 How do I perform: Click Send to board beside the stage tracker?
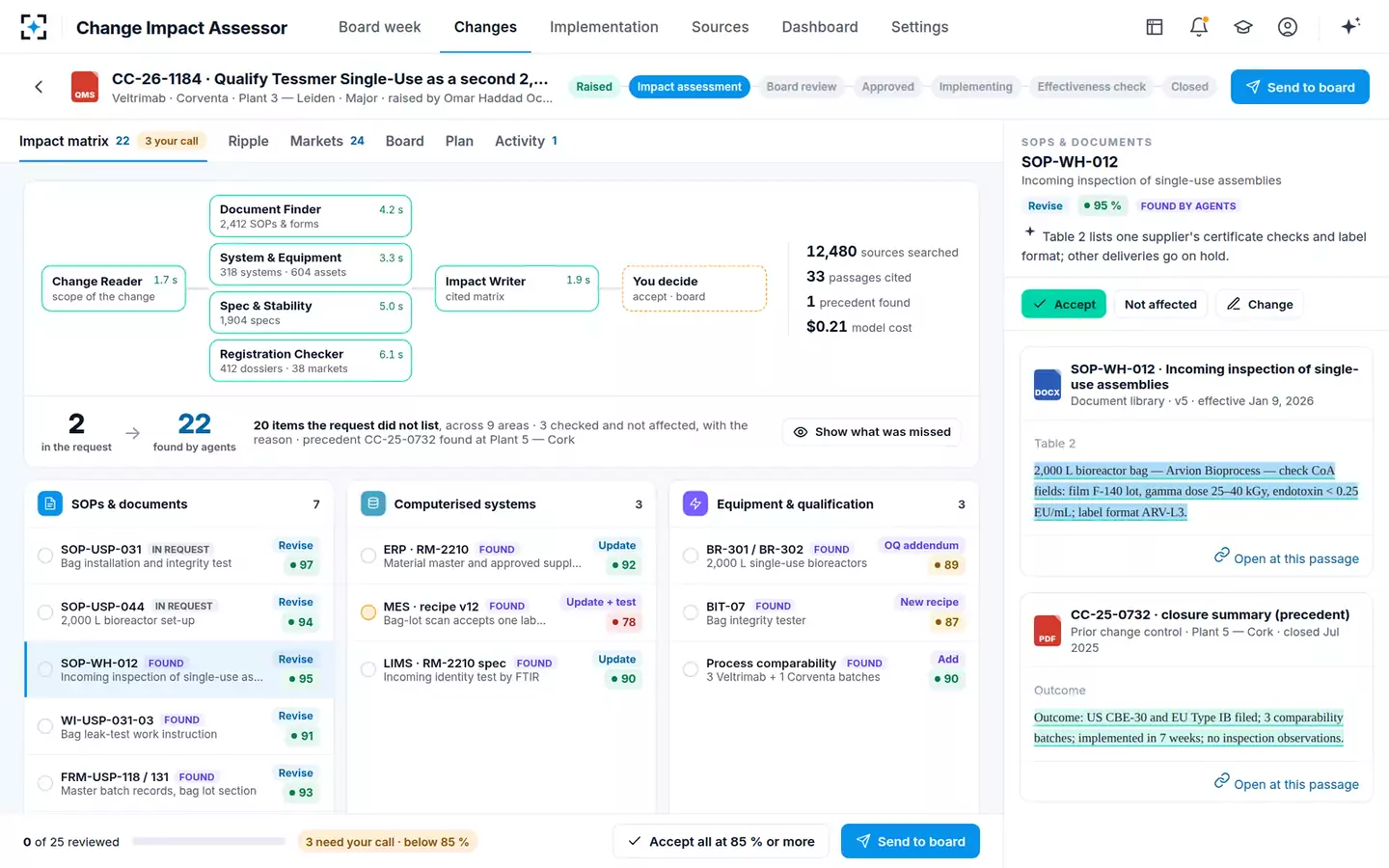pyautogui.click(x=1299, y=87)
